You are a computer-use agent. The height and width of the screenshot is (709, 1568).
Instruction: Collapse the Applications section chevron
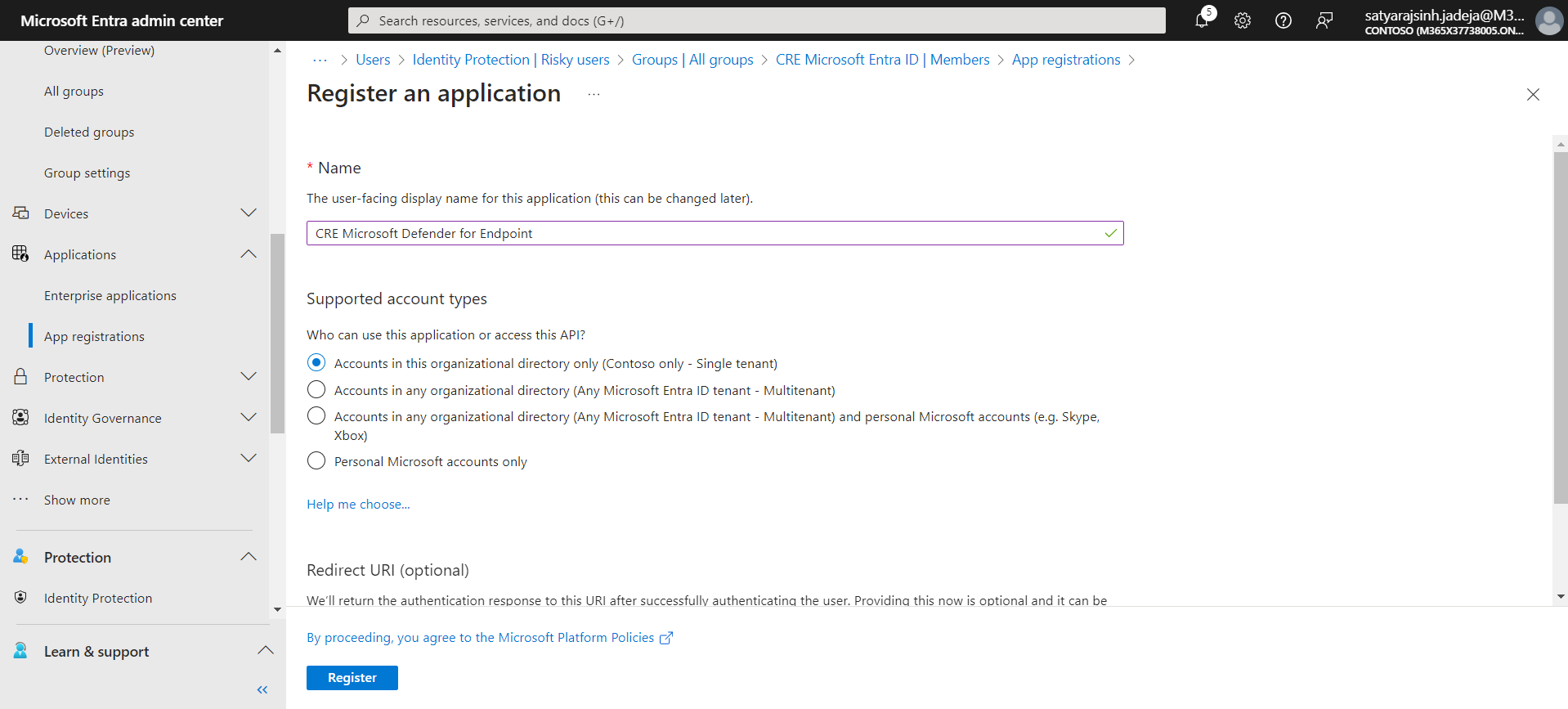click(249, 254)
